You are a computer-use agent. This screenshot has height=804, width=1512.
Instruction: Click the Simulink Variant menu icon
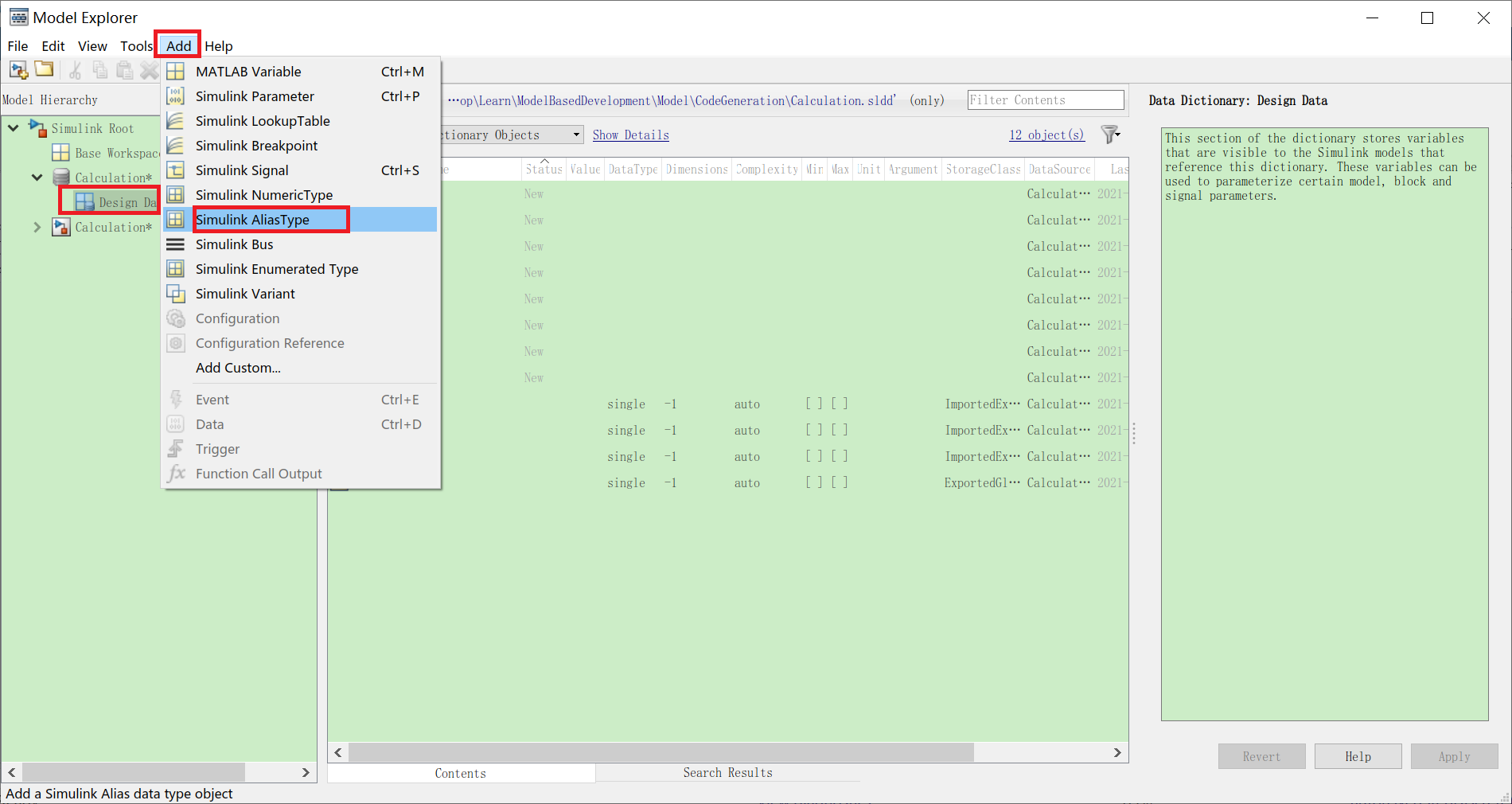click(176, 294)
